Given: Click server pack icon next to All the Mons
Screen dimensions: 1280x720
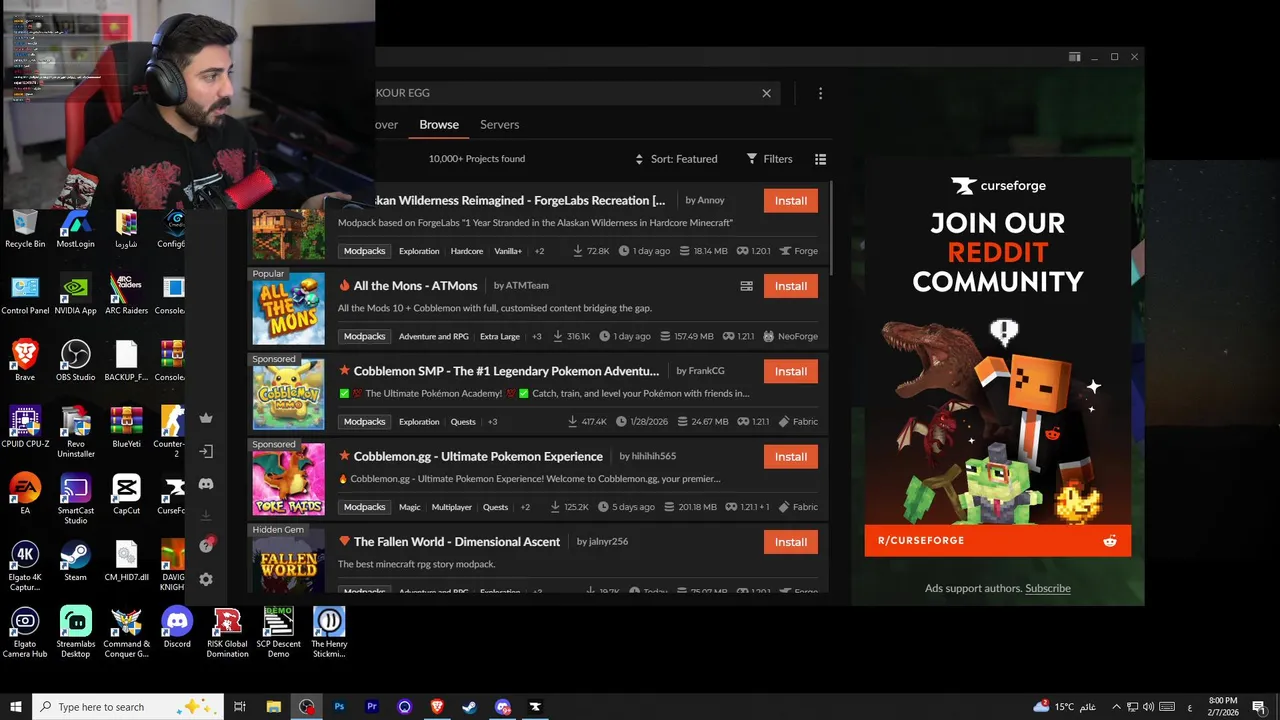Looking at the screenshot, I should [746, 286].
